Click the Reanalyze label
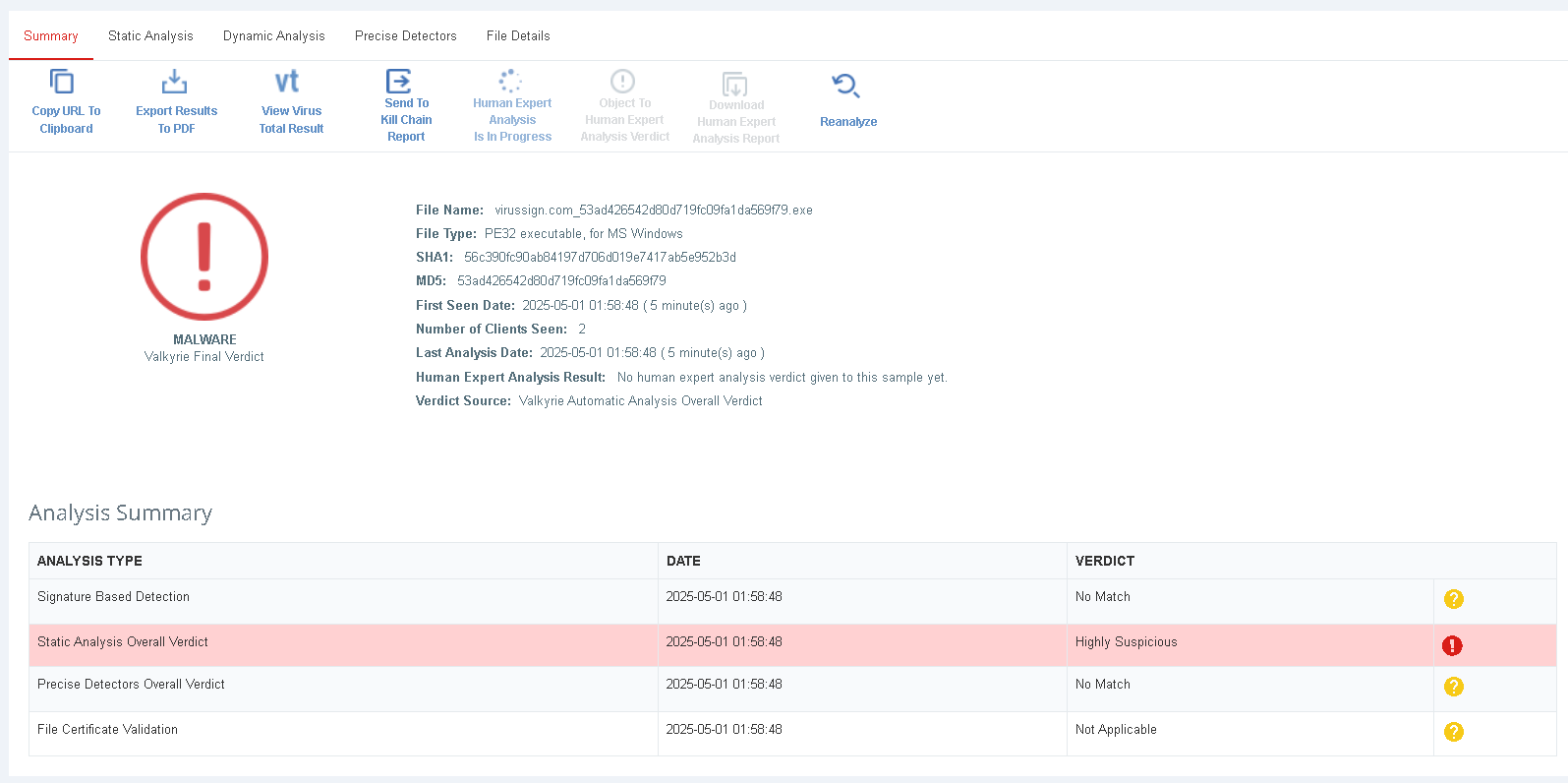1568x783 pixels. pyautogui.click(x=848, y=122)
